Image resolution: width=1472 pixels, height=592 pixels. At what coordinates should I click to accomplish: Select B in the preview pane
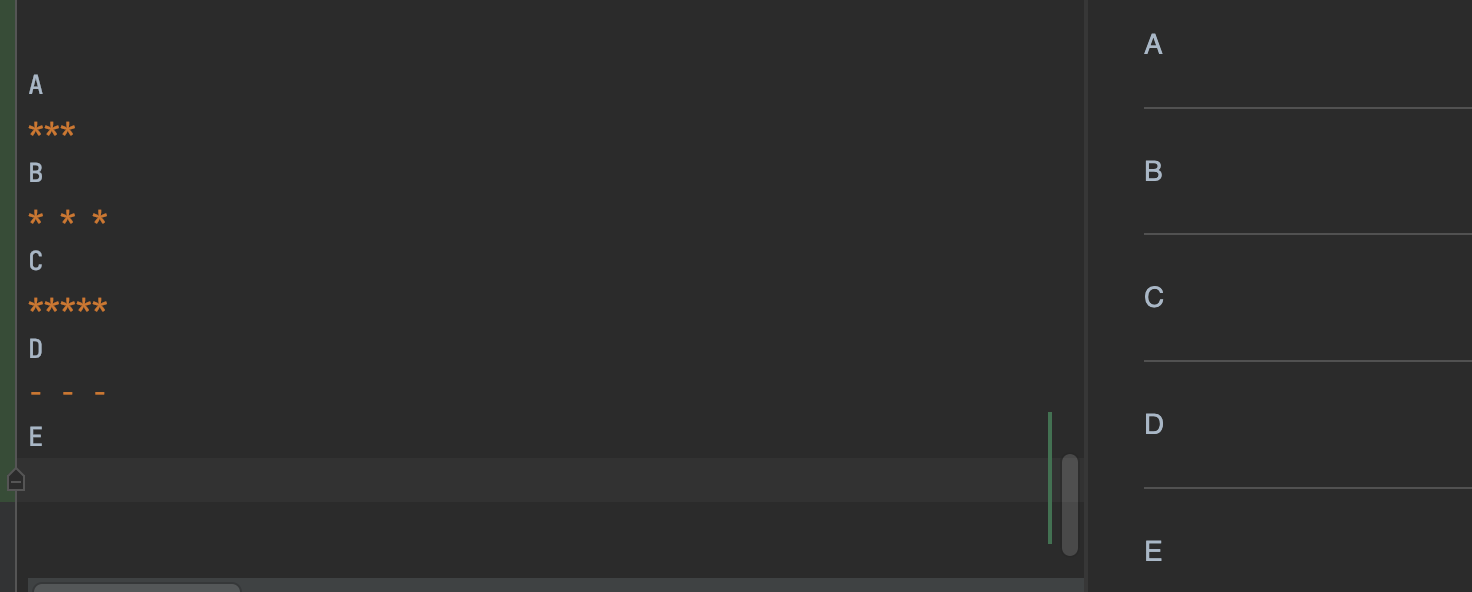click(1153, 172)
